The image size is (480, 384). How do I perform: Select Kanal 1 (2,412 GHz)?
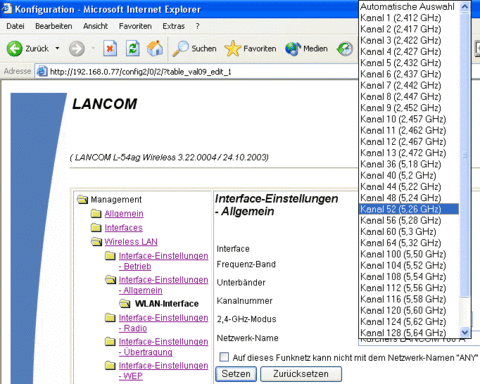(x=409, y=18)
